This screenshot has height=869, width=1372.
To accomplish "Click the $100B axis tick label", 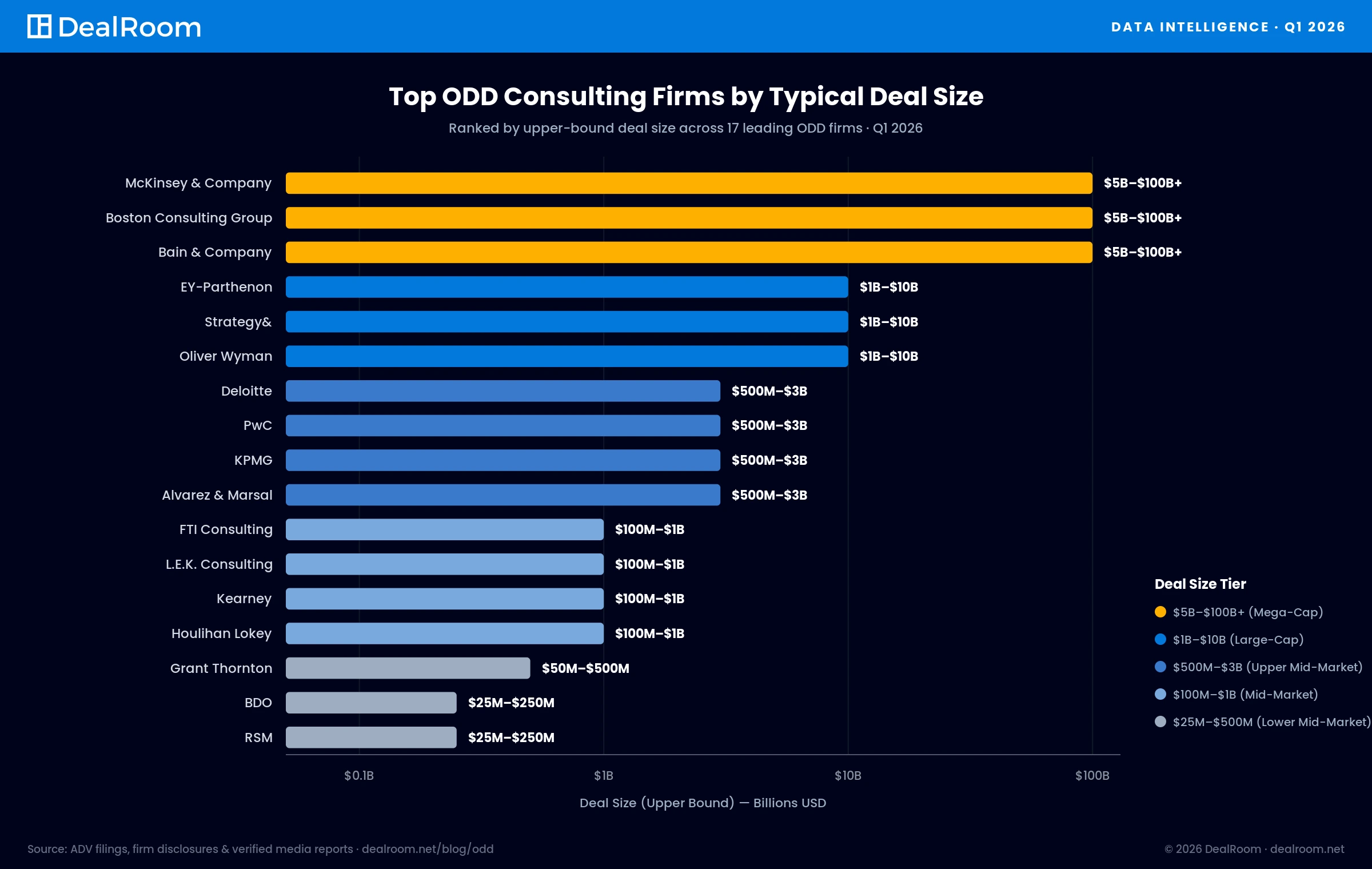I will coord(1092,775).
